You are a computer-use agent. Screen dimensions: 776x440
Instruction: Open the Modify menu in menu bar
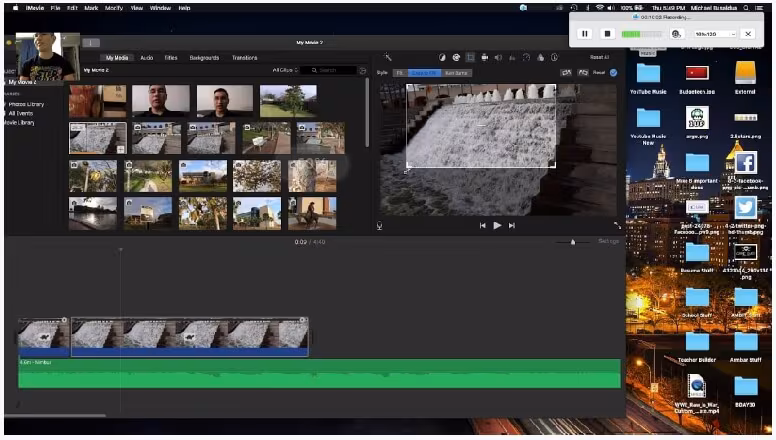114,8
